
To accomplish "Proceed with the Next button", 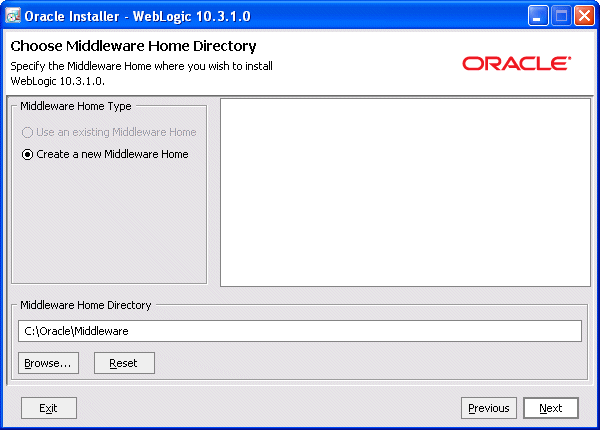I will click(x=551, y=408).
